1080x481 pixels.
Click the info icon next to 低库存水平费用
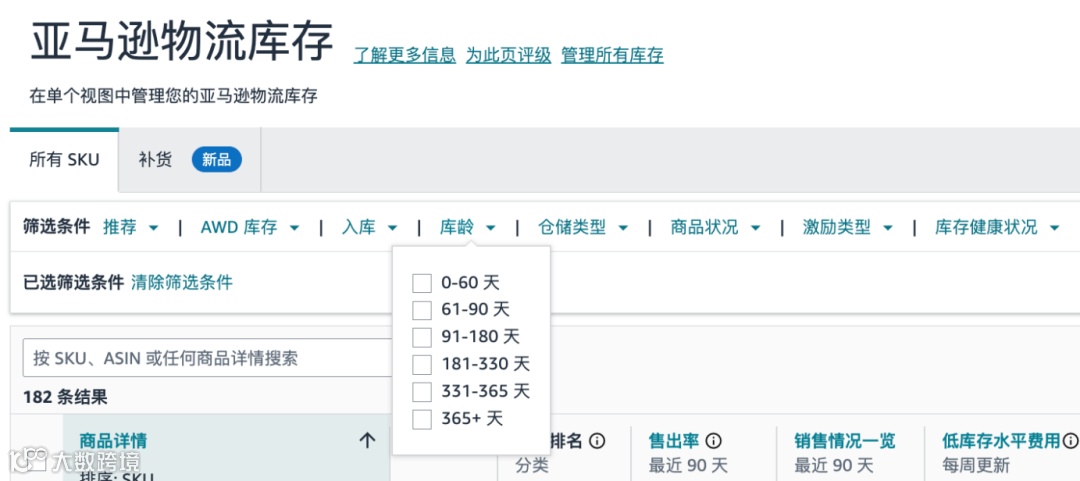click(1070, 441)
